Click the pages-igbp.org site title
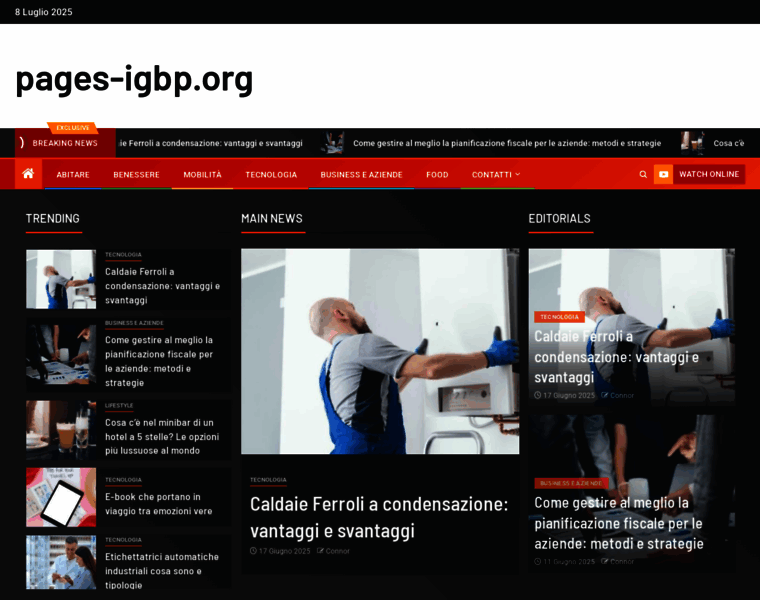Viewport: 760px width, 600px height. click(x=134, y=79)
